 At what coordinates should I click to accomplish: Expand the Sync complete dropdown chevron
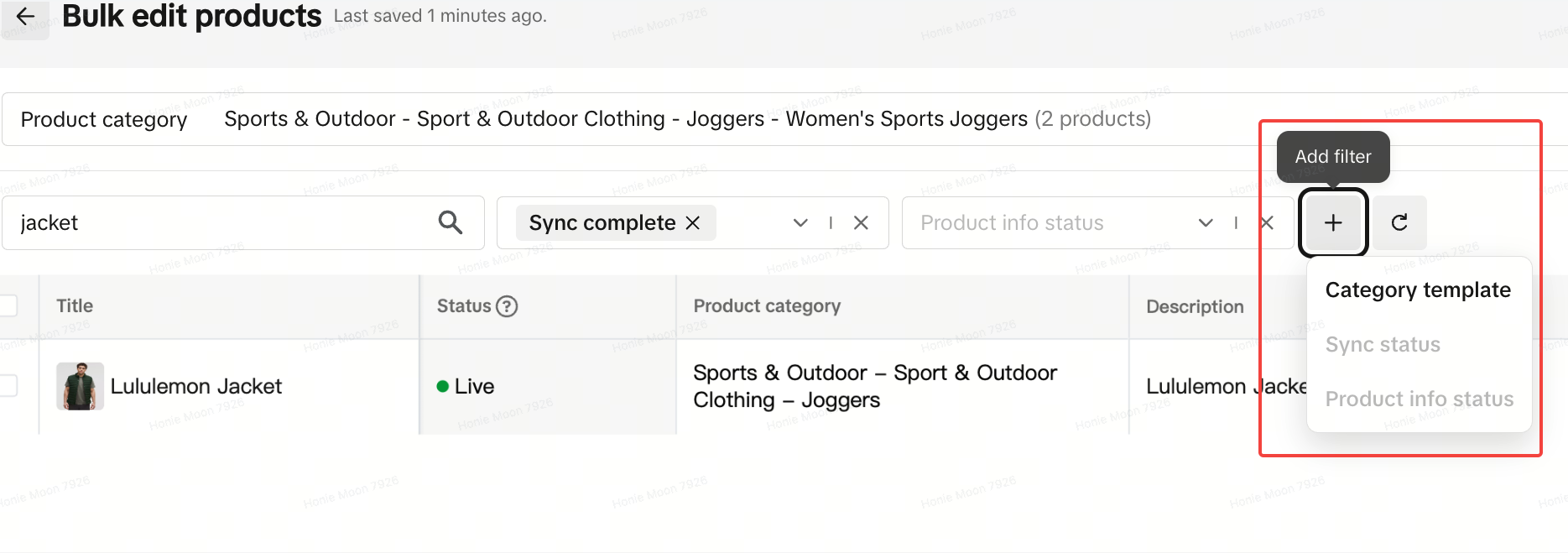[x=800, y=222]
